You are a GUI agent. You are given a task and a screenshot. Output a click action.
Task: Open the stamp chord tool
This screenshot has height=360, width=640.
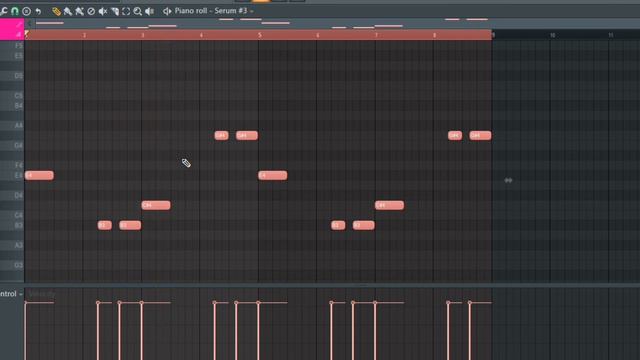[27, 11]
